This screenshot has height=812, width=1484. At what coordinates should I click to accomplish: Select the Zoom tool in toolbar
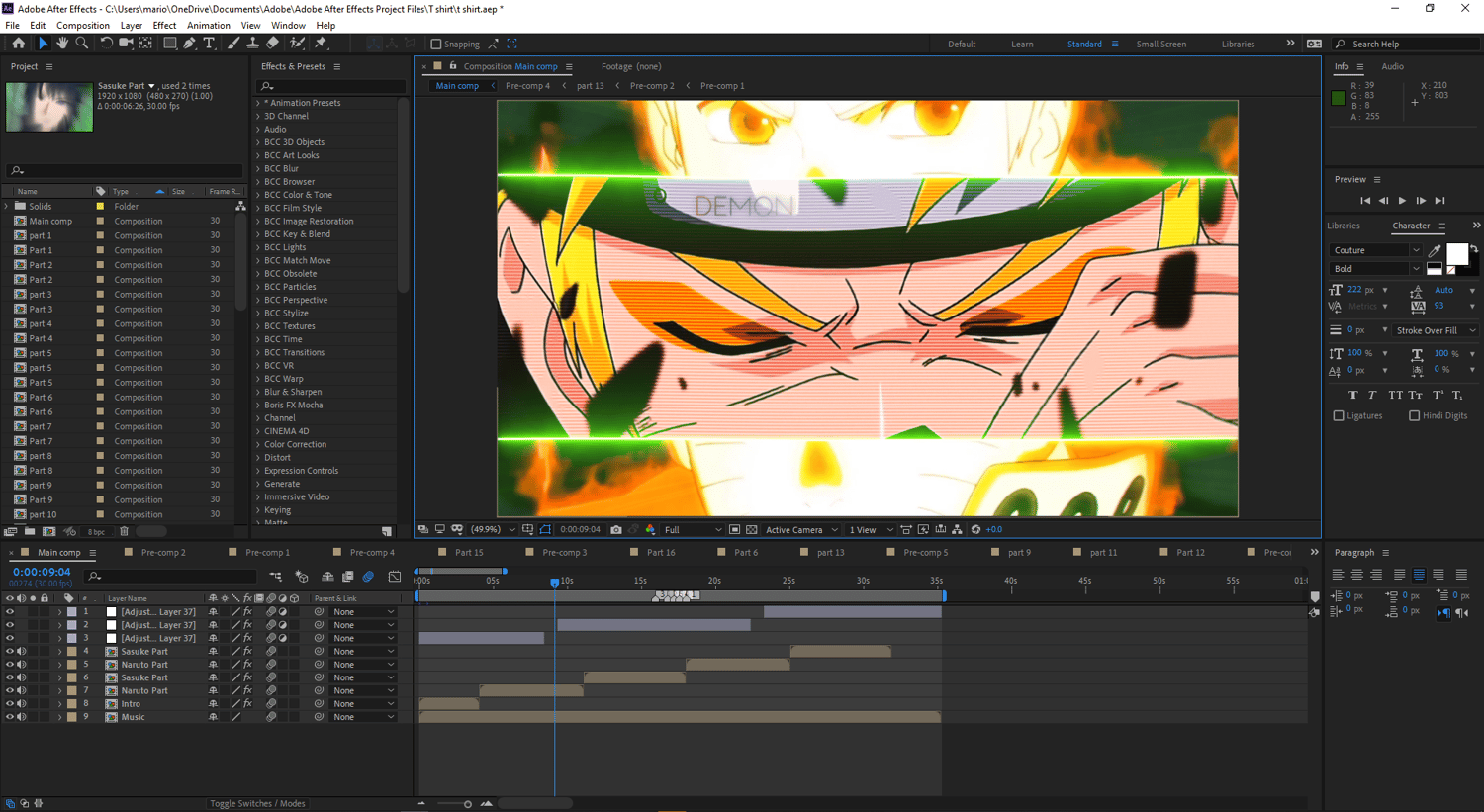tap(82, 44)
